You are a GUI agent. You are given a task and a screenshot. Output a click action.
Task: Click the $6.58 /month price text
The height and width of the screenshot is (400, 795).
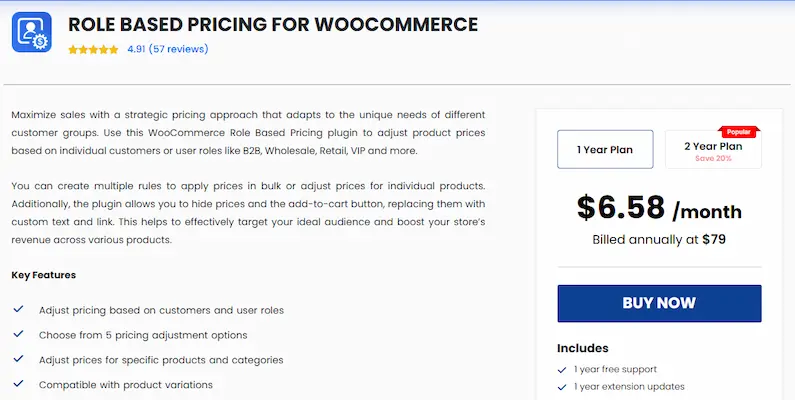click(x=658, y=208)
